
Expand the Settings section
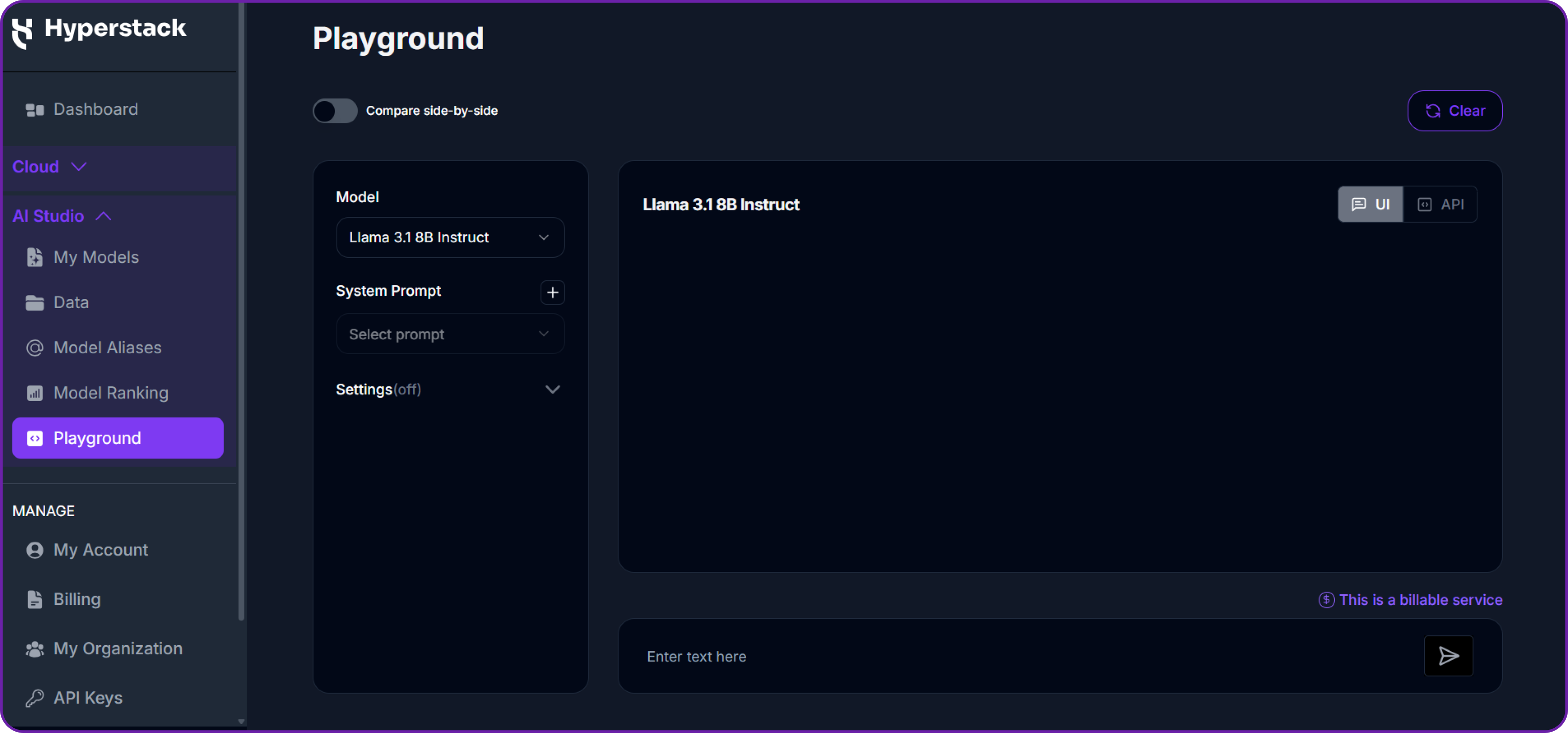tap(553, 390)
